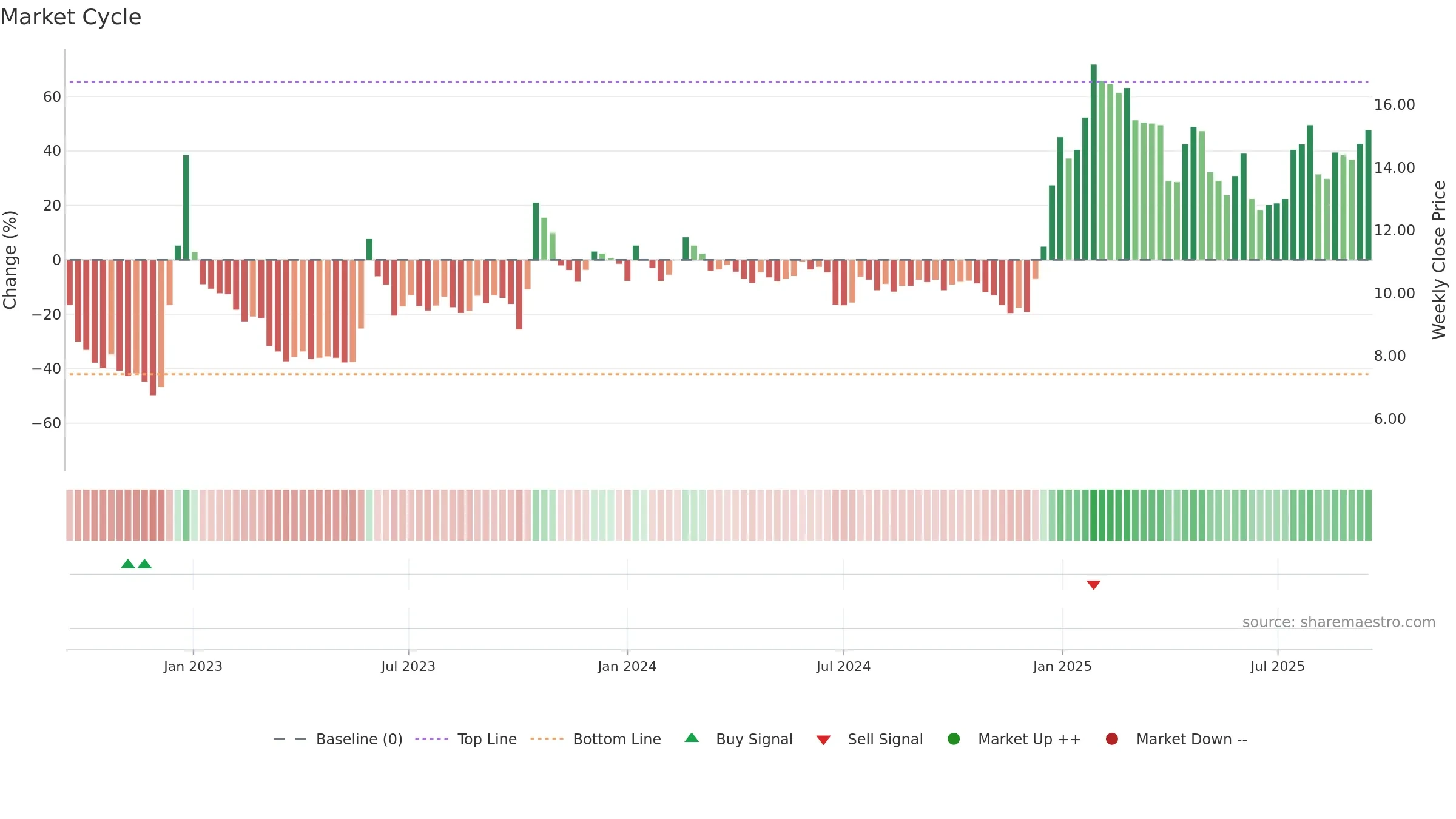Viewport: 1456px width, 819px height.
Task: Click the Market Cycle chart title
Action: point(71,17)
